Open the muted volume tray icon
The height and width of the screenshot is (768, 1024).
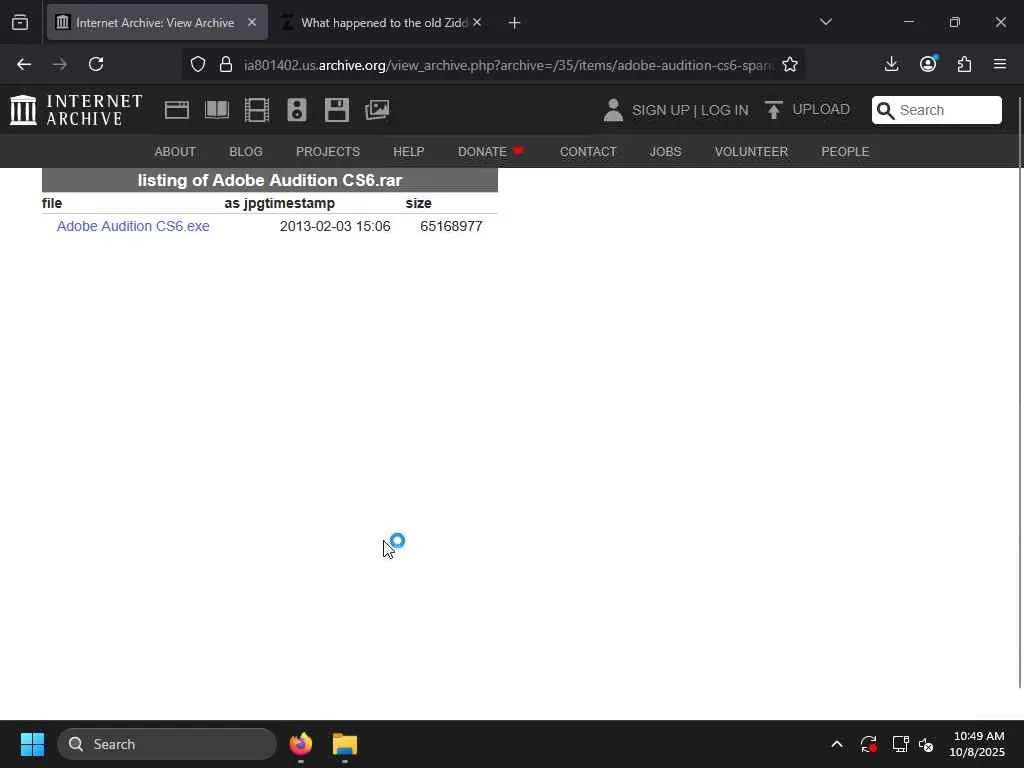point(926,744)
